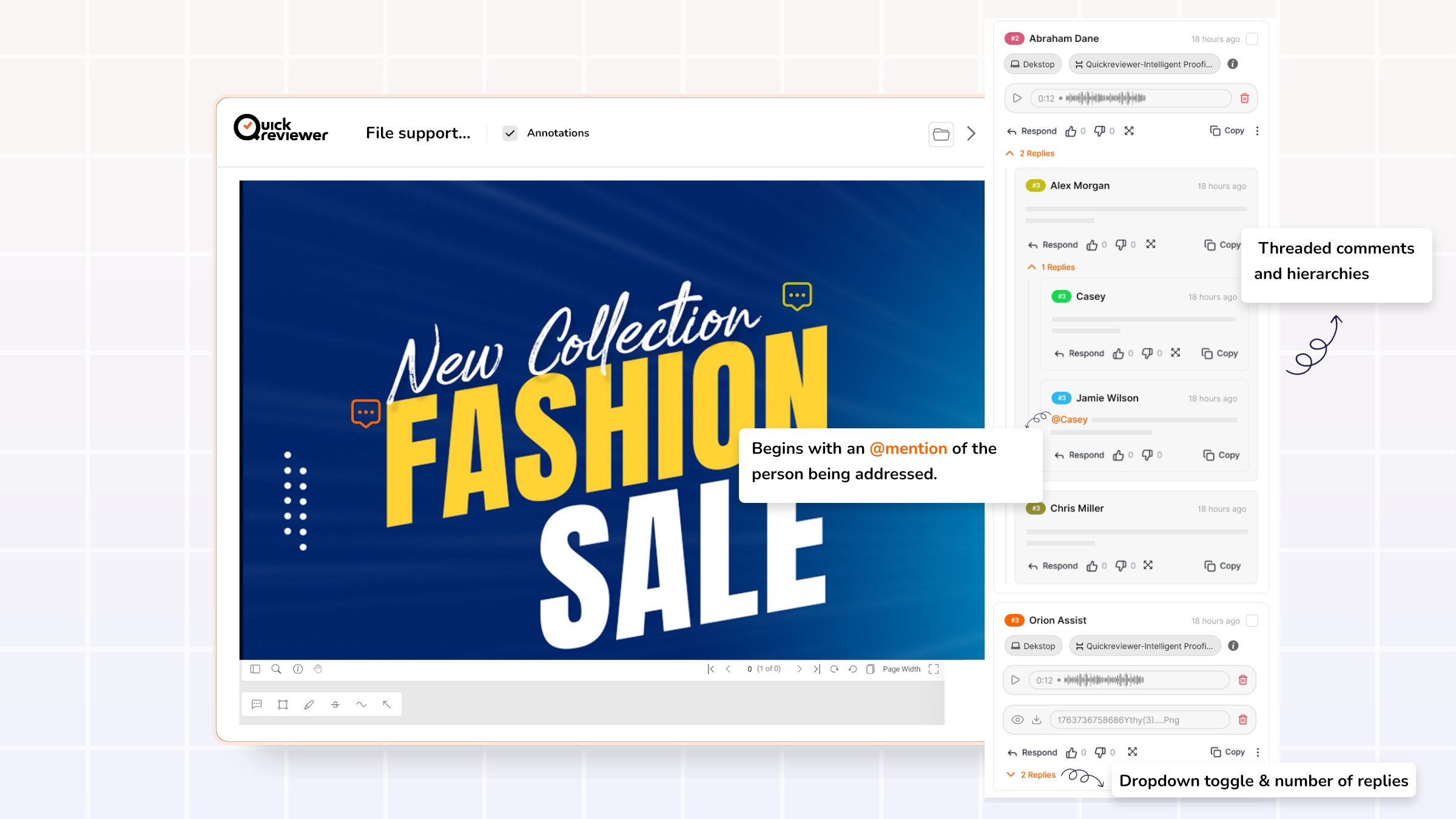Select the comment annotation tool in bottom toolbar
This screenshot has height=819, width=1456.
pyautogui.click(x=257, y=704)
